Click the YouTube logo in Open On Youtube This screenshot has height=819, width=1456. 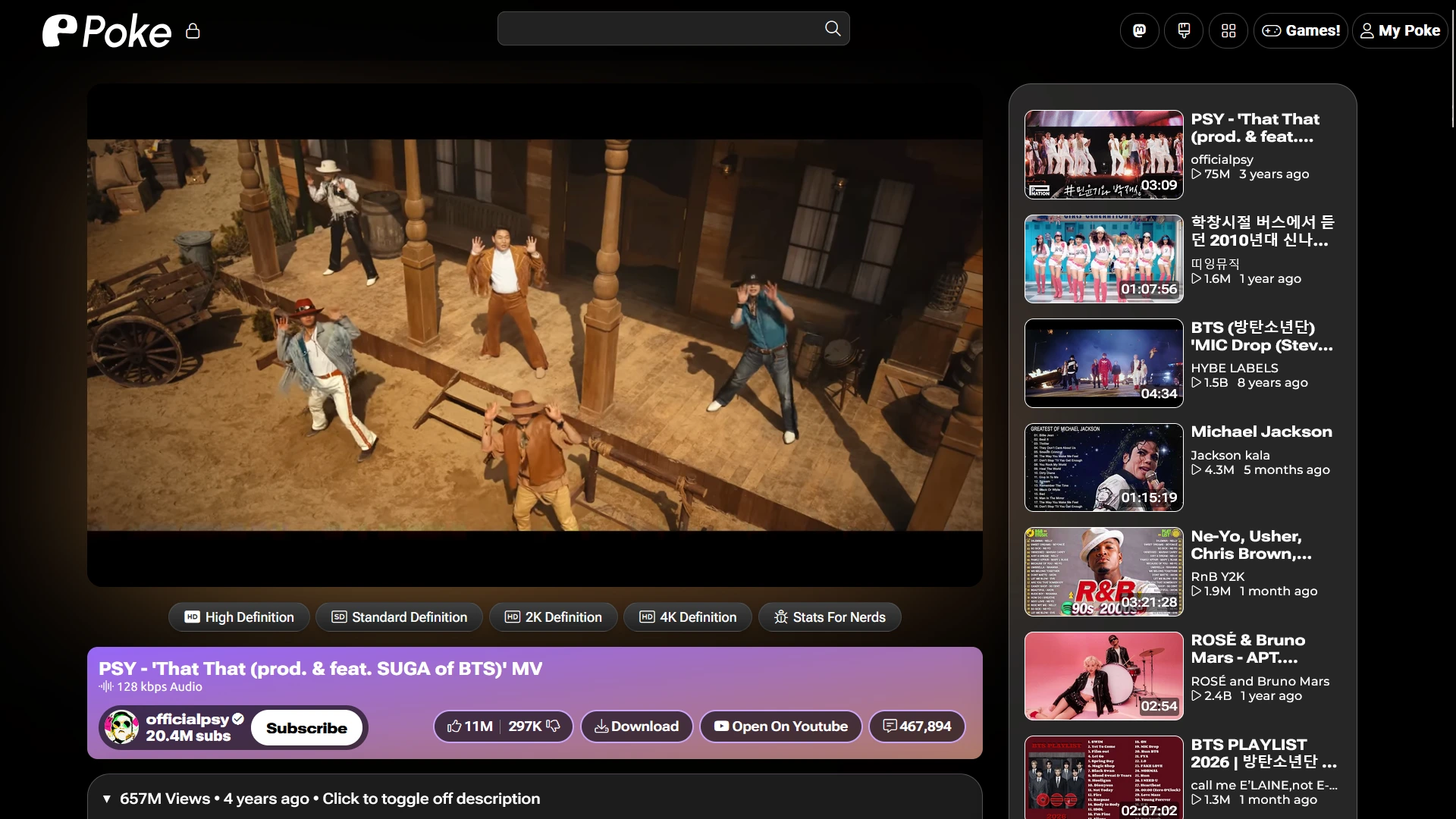click(x=721, y=726)
